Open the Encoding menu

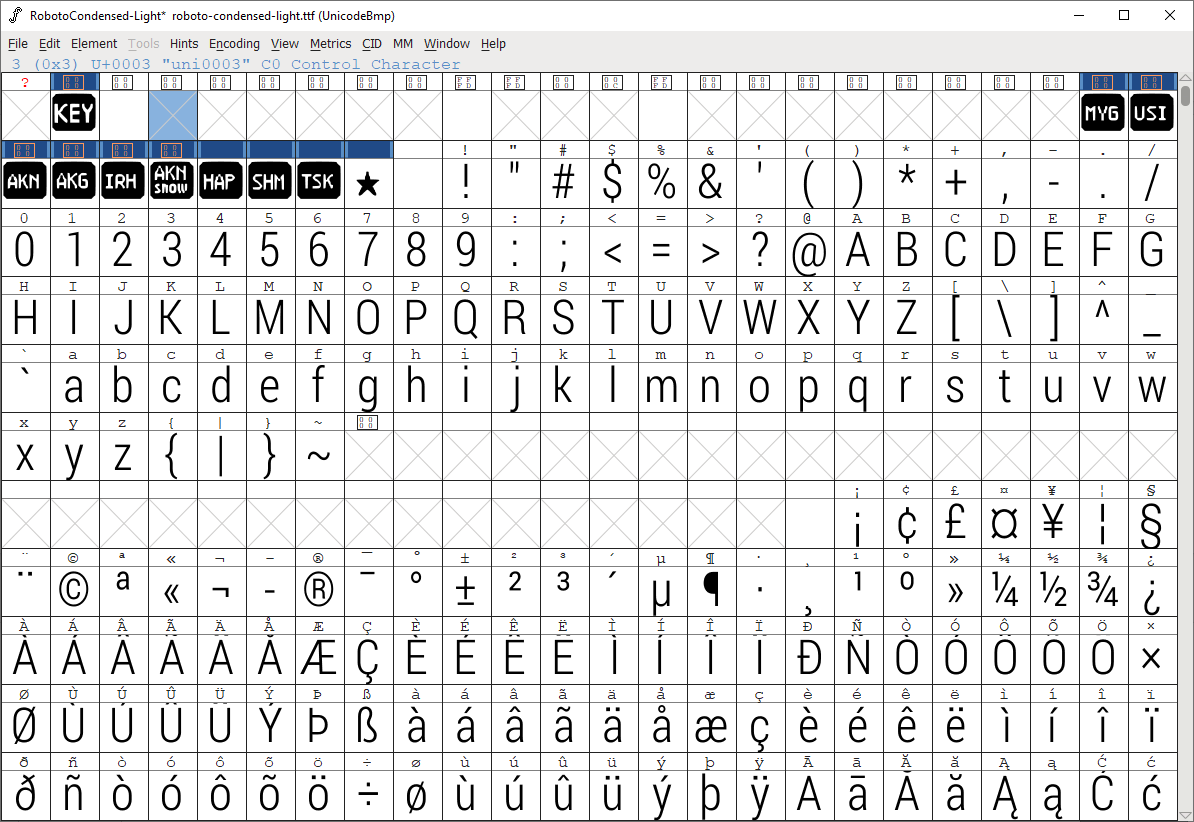coord(235,43)
